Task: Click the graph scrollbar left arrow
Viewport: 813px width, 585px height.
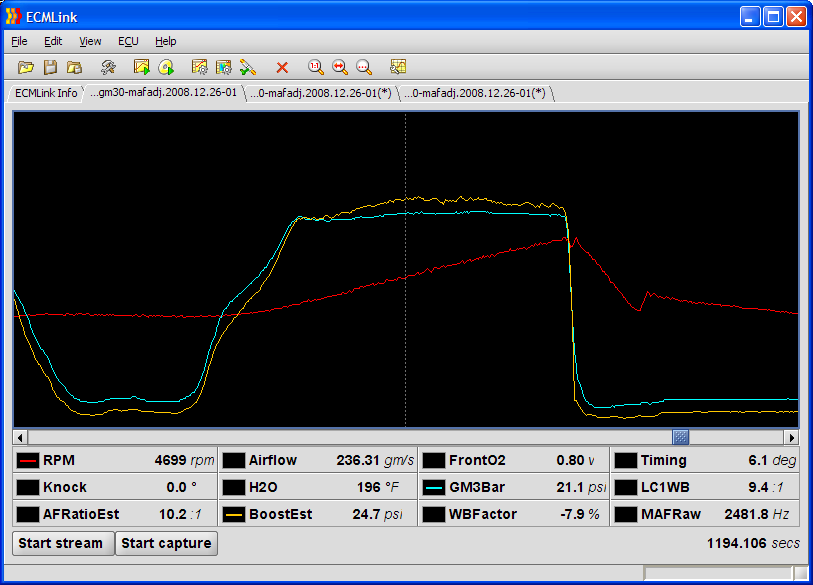Action: pos(21,438)
